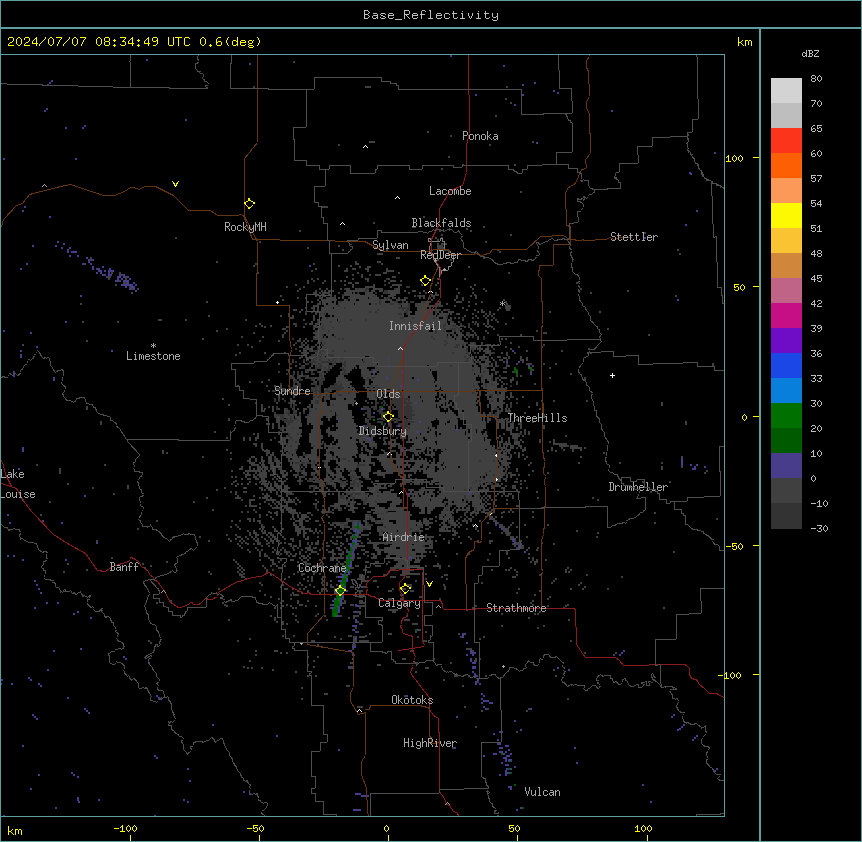Click the Ponoka city label
Viewport: 862px width, 842px height.
480,136
